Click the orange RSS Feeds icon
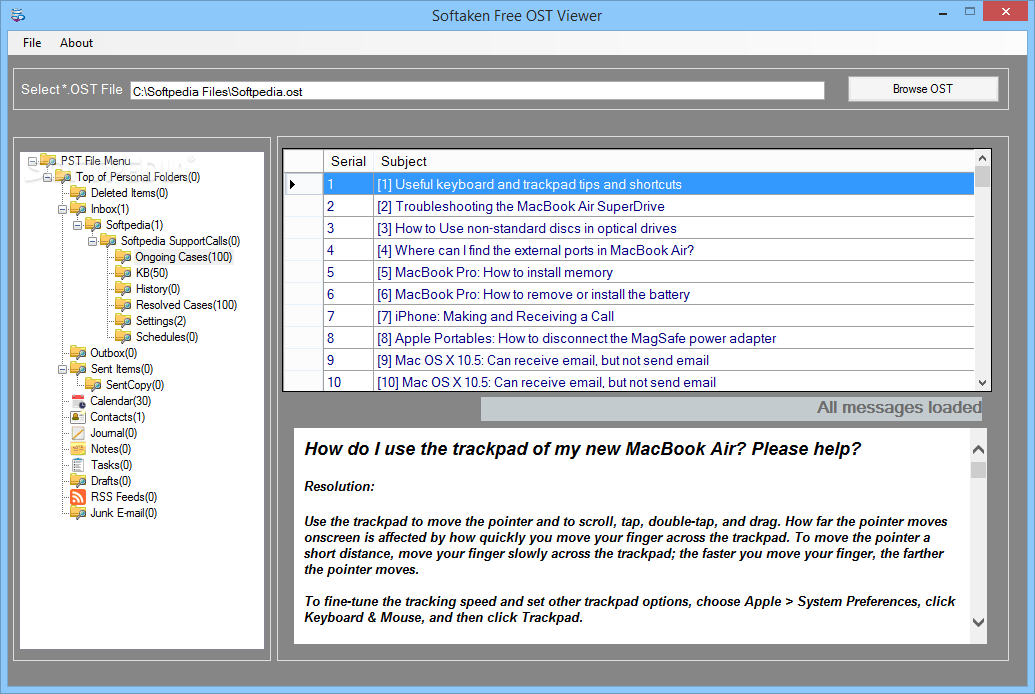1035x694 pixels. (78, 497)
